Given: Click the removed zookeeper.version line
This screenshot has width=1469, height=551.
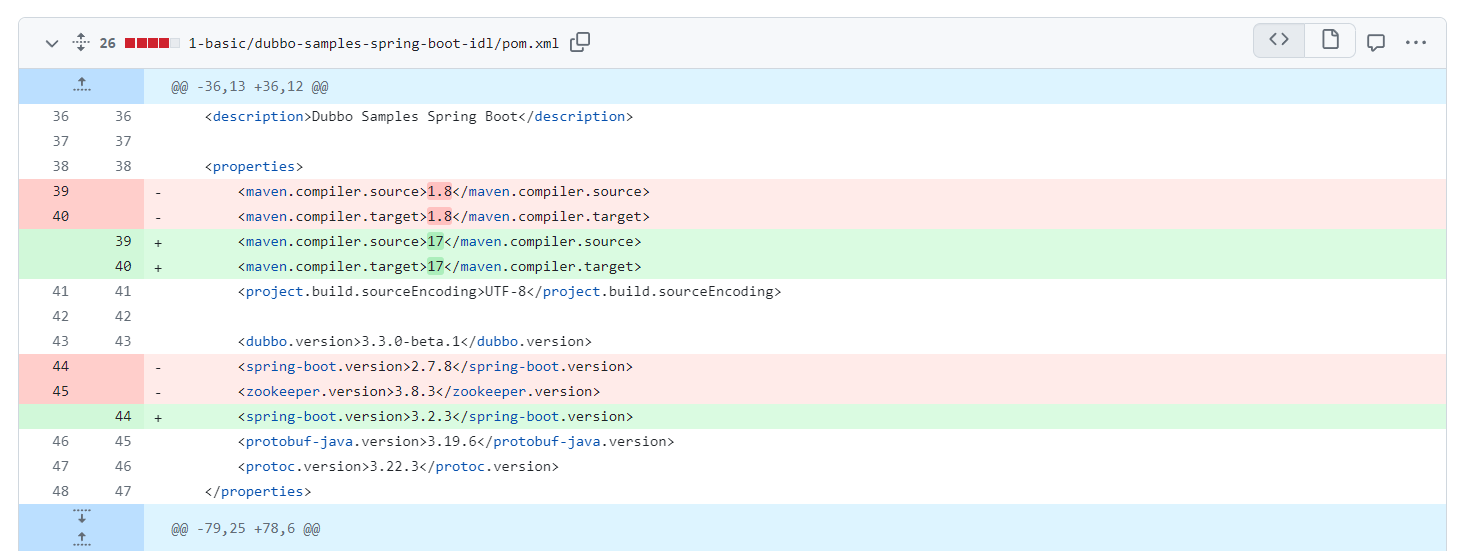Looking at the screenshot, I should 419,391.
